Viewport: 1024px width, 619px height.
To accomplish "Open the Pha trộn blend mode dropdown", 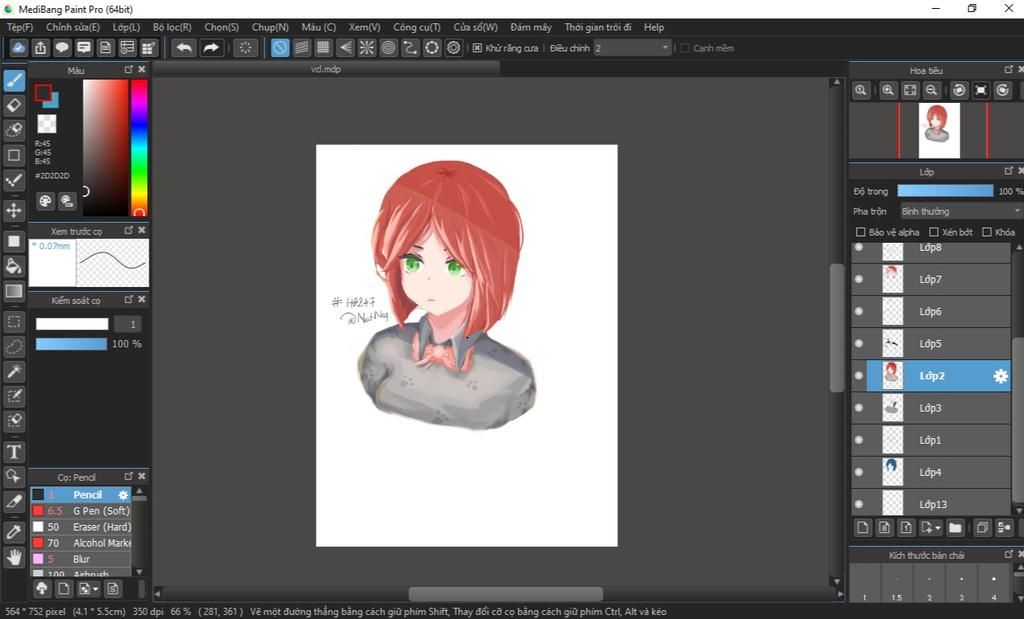I will pyautogui.click(x=961, y=211).
